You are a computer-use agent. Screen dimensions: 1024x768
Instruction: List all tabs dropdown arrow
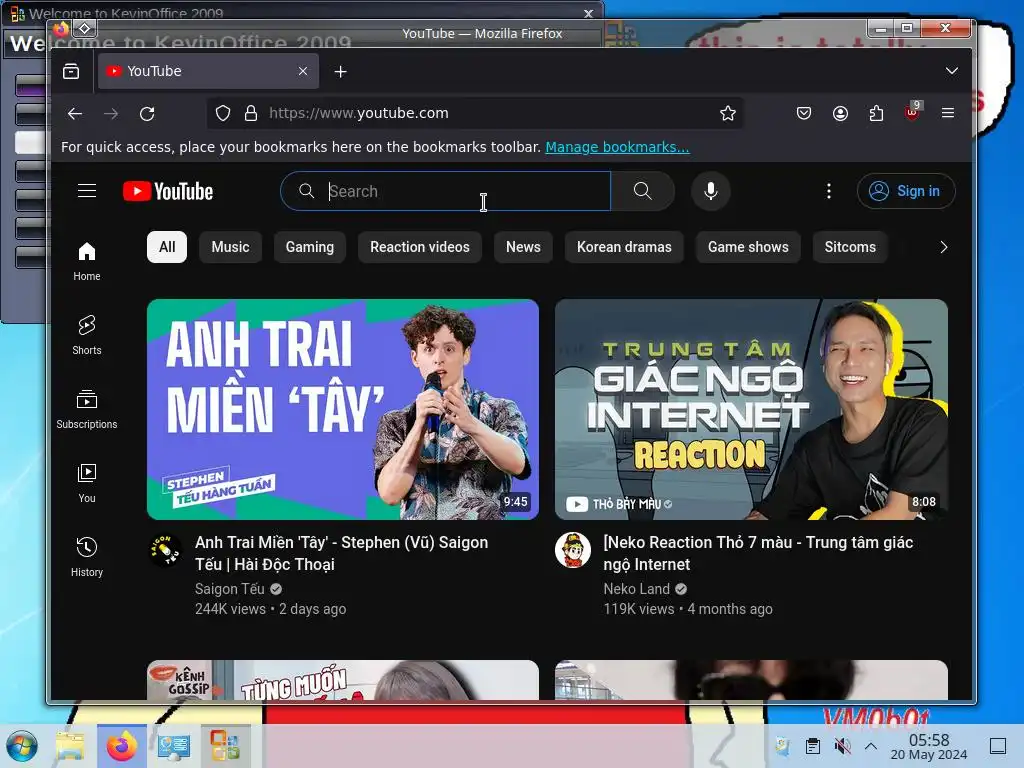pos(952,71)
